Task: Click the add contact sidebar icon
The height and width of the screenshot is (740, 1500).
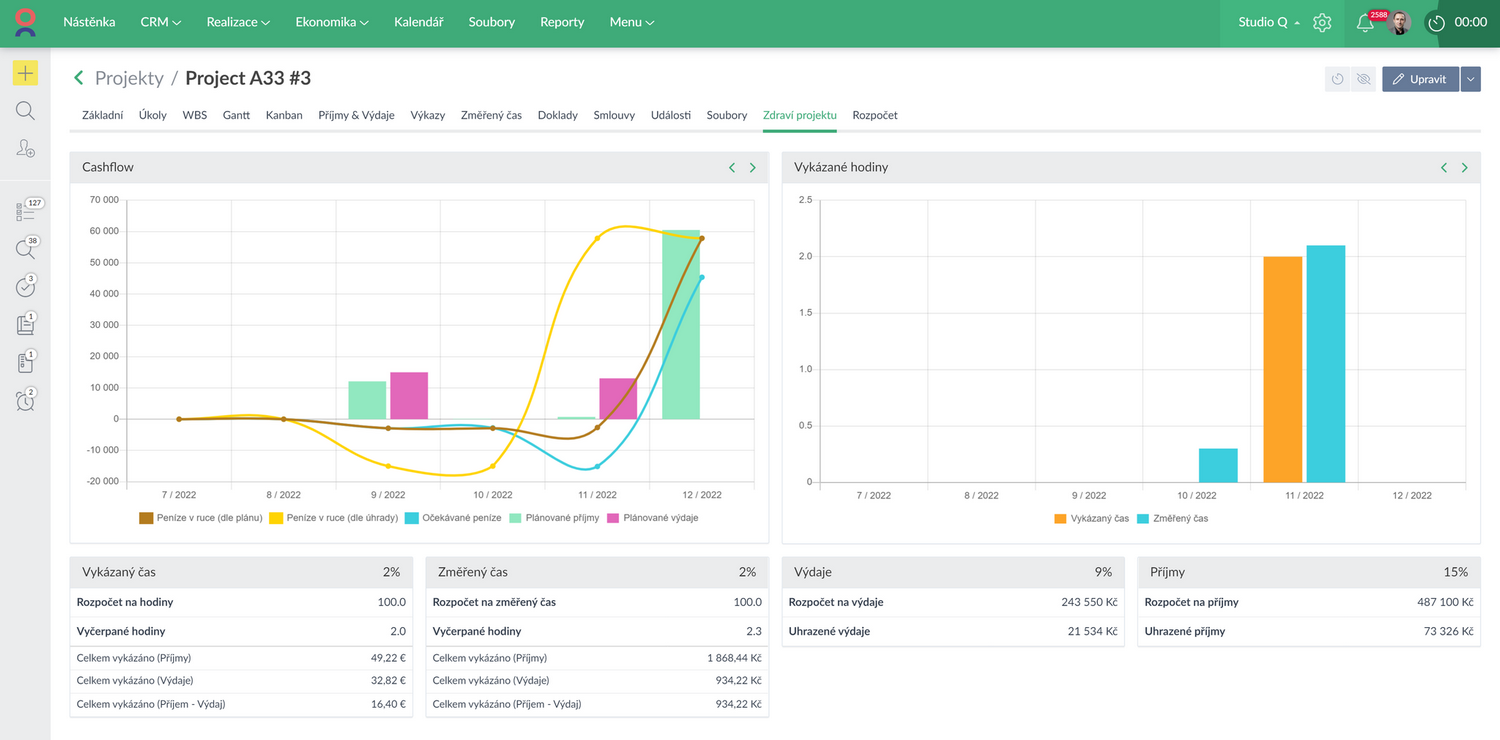Action: click(25, 149)
